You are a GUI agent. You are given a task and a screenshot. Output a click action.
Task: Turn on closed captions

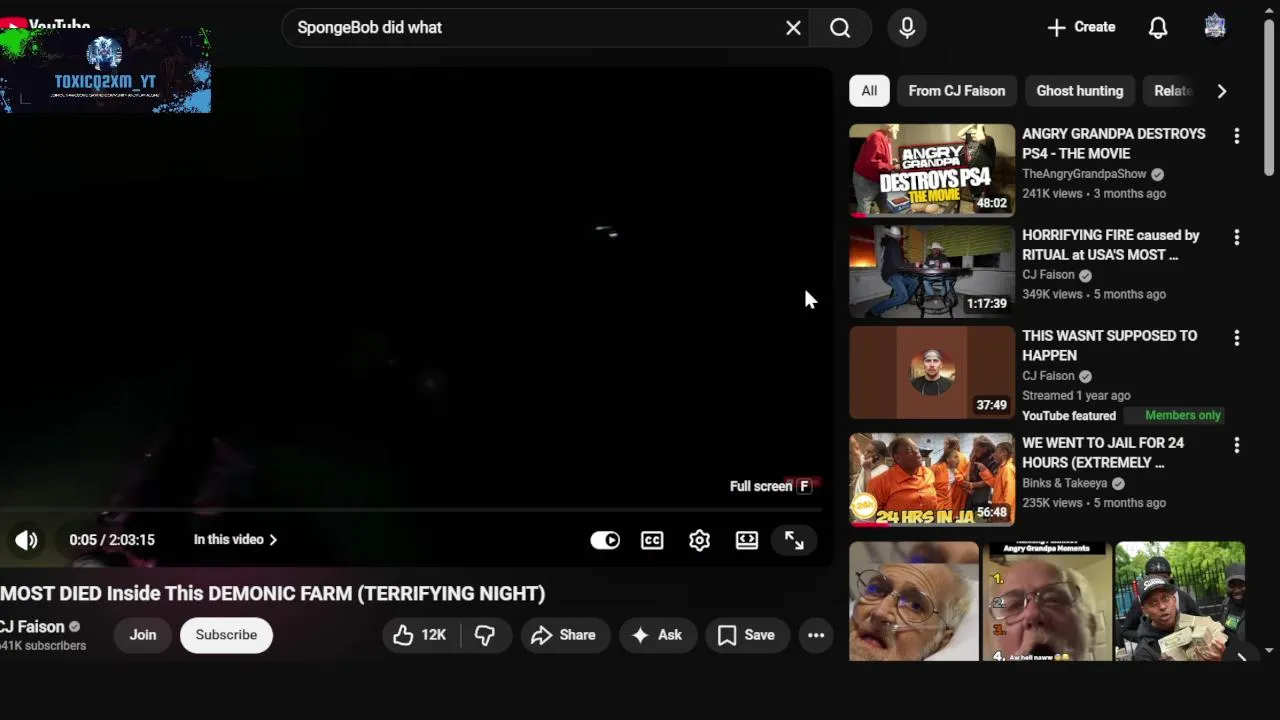pyautogui.click(x=652, y=540)
